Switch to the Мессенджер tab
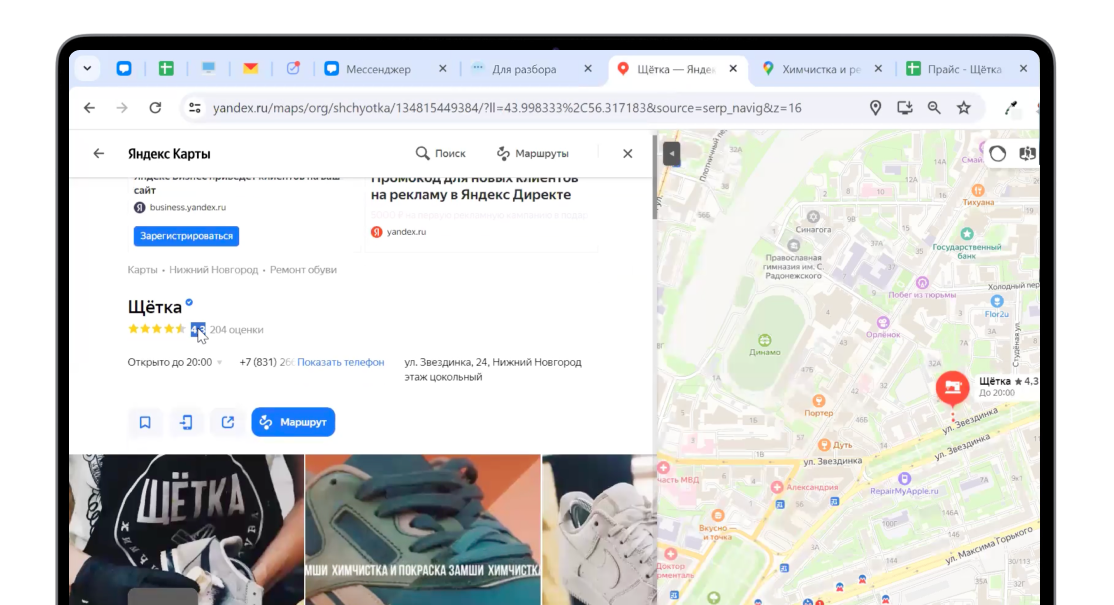The width and height of the screenshot is (1114, 605). coord(378,69)
